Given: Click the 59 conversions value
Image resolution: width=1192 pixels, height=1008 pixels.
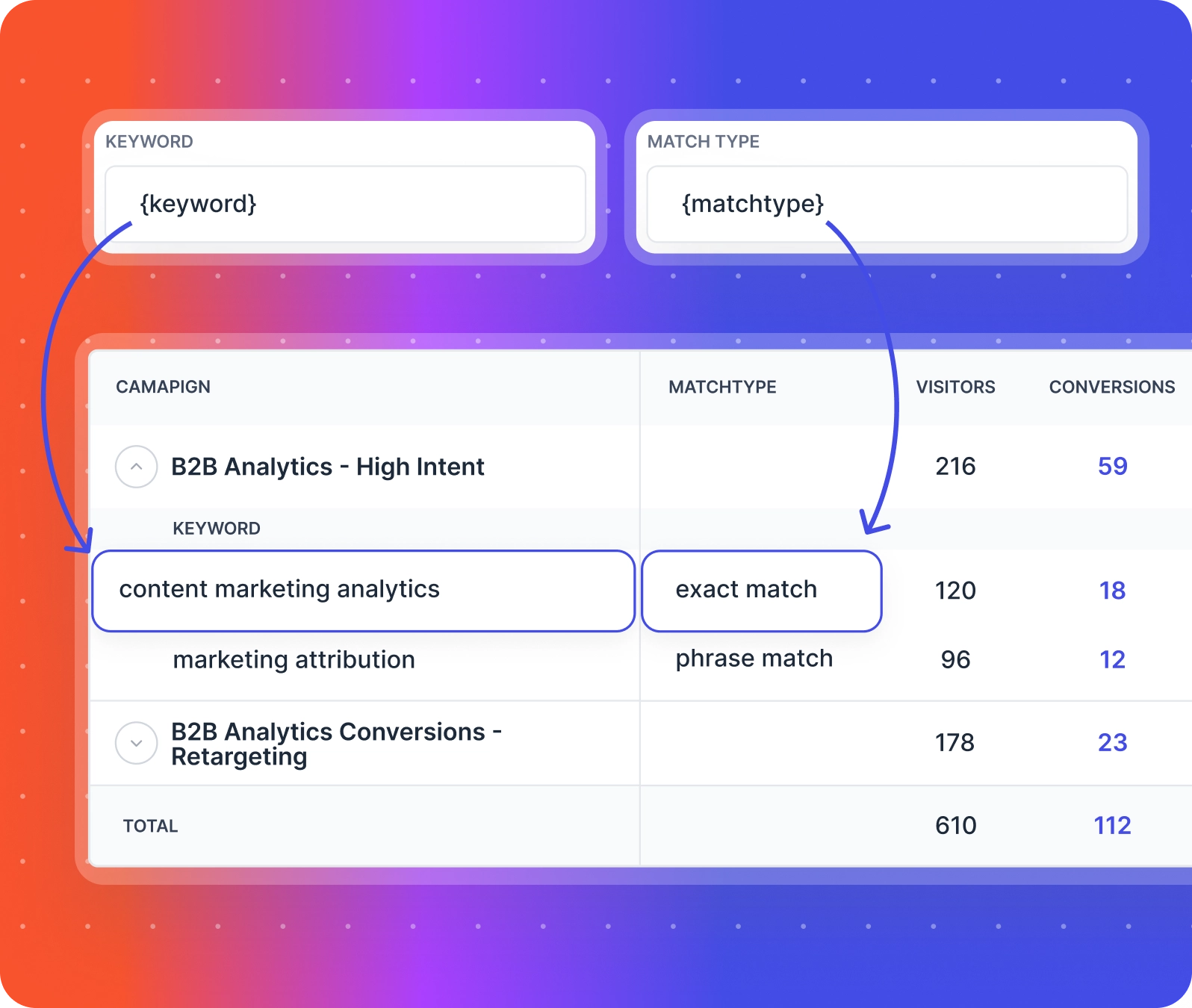Looking at the screenshot, I should (1113, 467).
